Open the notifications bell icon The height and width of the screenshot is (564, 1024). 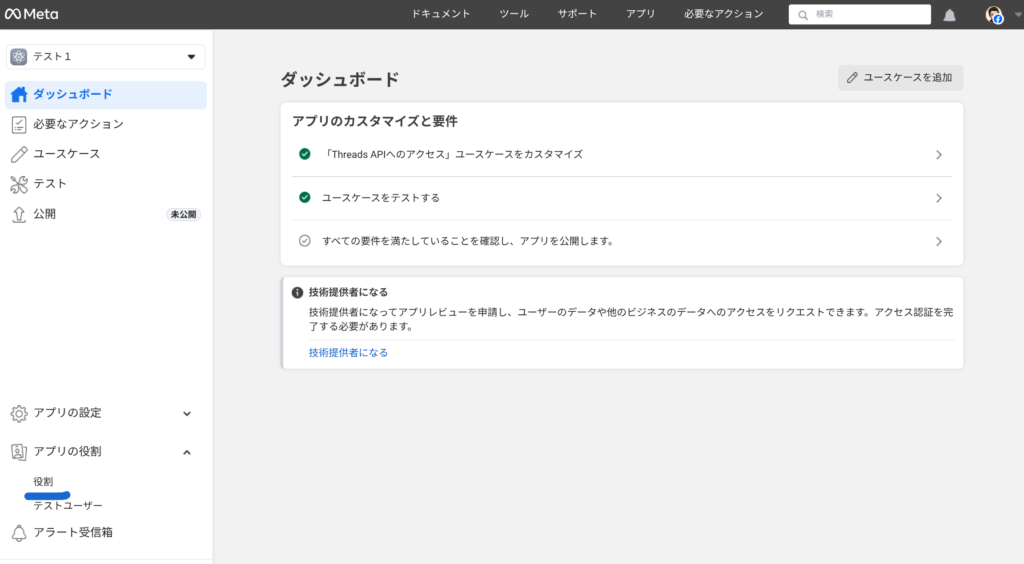(949, 15)
